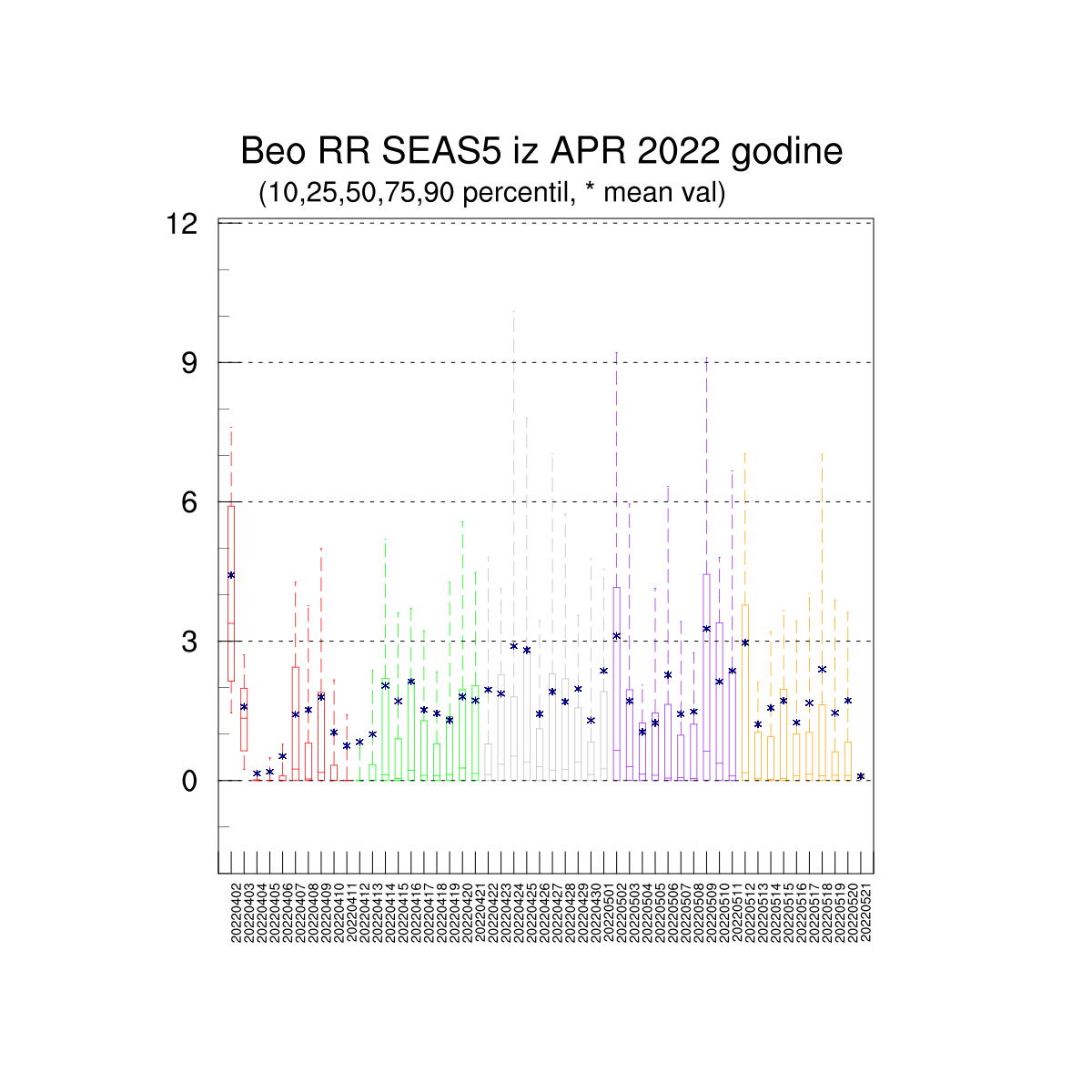Click the mean asterisk for 20220424
This screenshot has height=1092, width=1092.
click(x=514, y=646)
